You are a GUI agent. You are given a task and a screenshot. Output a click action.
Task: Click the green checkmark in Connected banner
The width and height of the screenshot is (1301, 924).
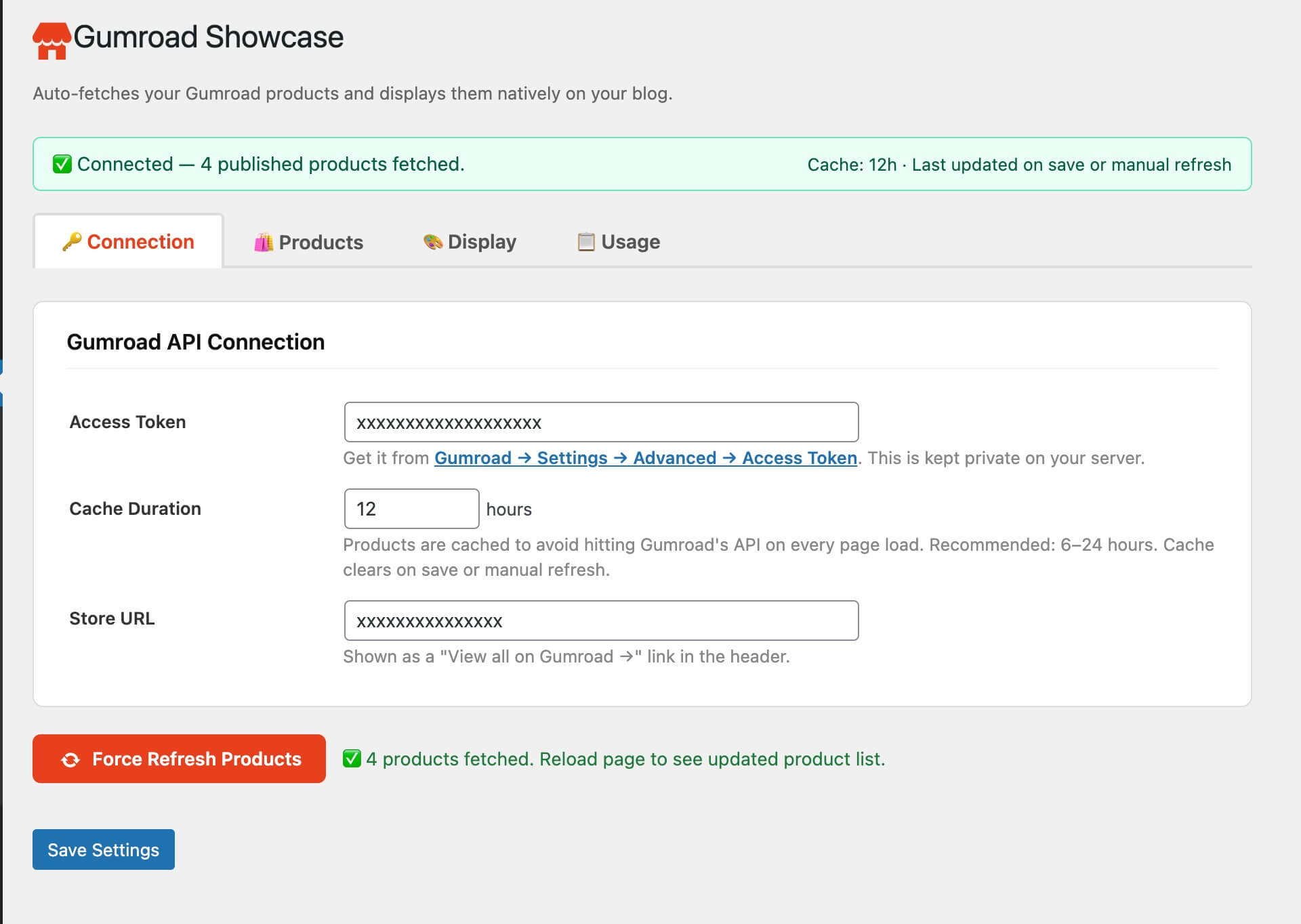[x=62, y=164]
